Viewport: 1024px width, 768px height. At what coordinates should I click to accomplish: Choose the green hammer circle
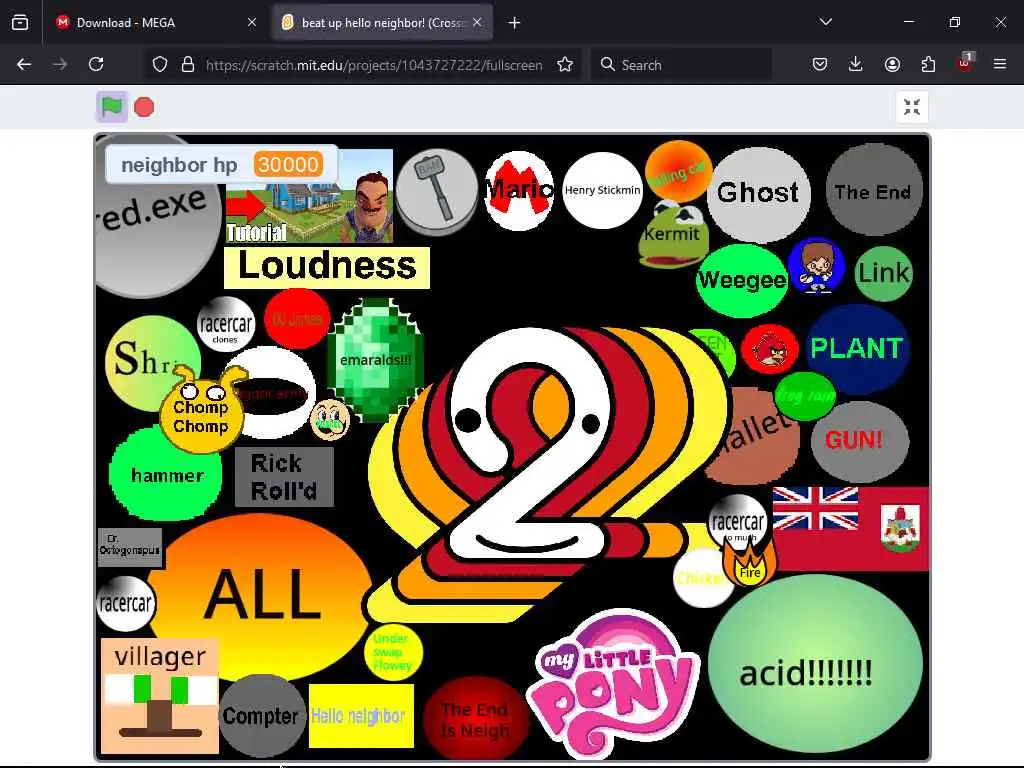point(165,473)
